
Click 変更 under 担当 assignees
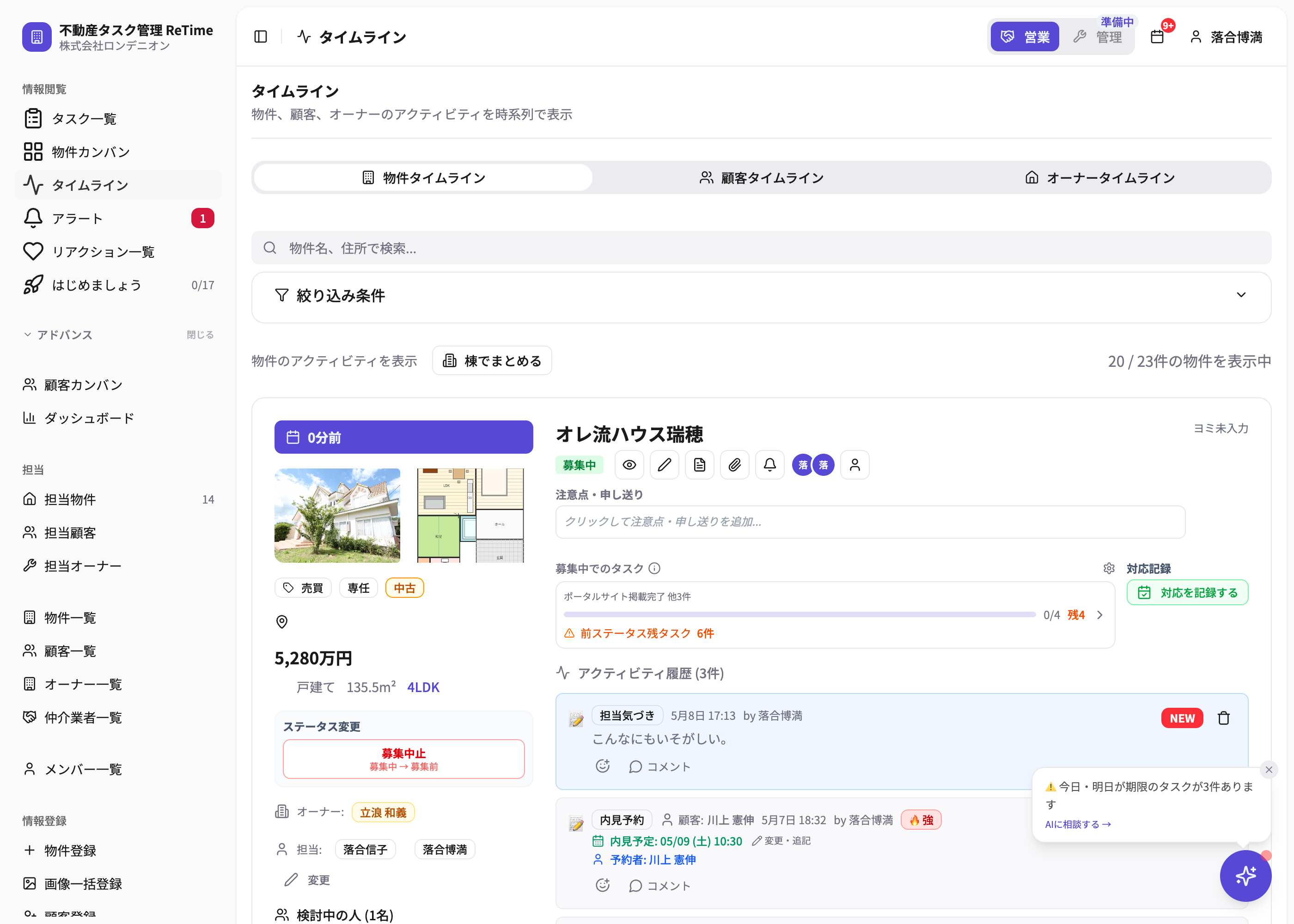(307, 880)
